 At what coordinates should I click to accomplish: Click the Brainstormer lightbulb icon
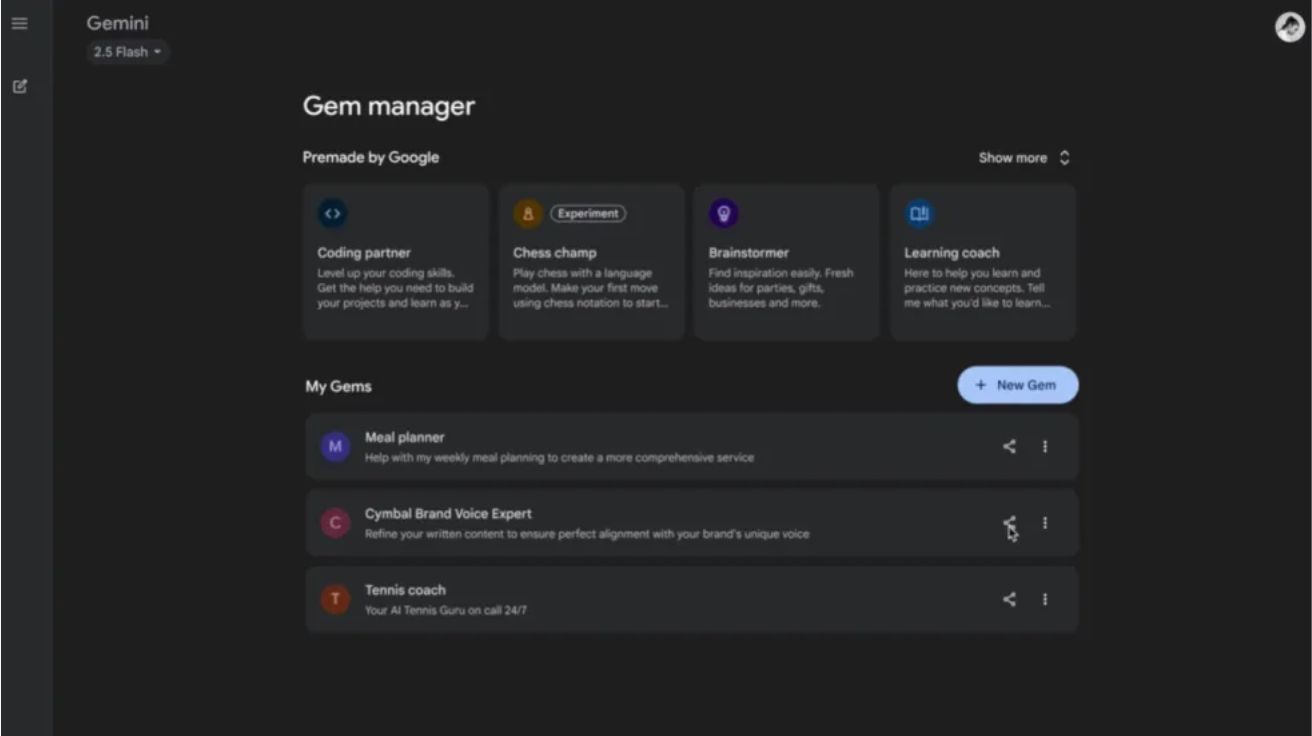(x=724, y=213)
